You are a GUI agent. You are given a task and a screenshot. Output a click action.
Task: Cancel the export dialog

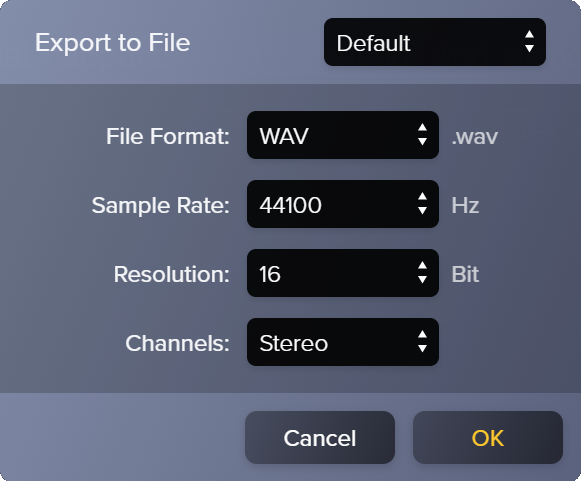coord(320,437)
